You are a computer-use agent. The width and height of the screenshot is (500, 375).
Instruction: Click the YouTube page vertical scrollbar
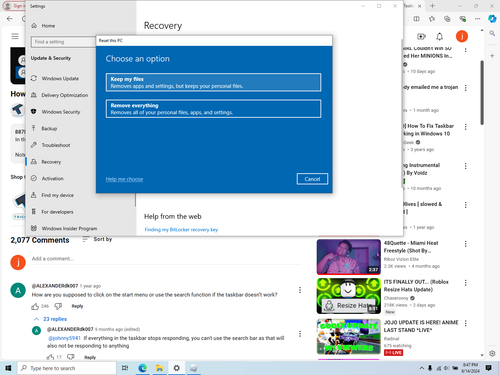[482, 92]
